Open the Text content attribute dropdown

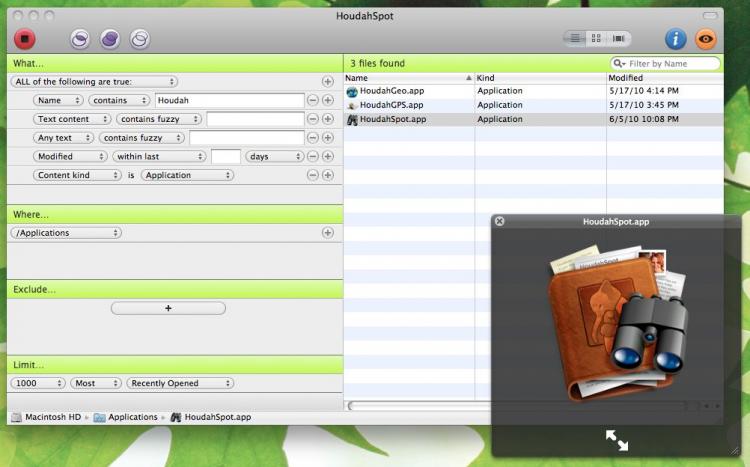coord(72,119)
